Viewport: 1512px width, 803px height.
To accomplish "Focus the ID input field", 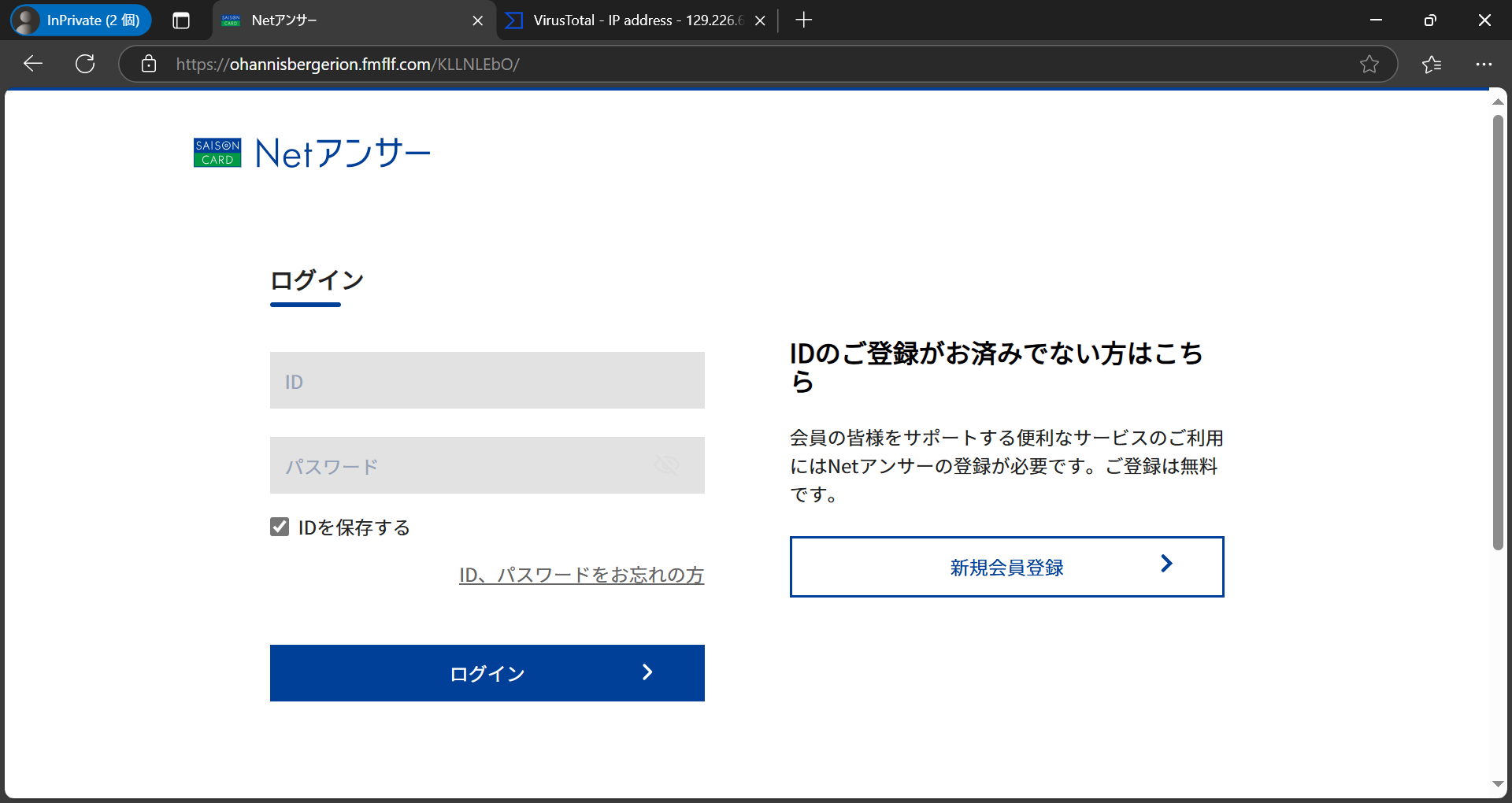I will pos(487,380).
